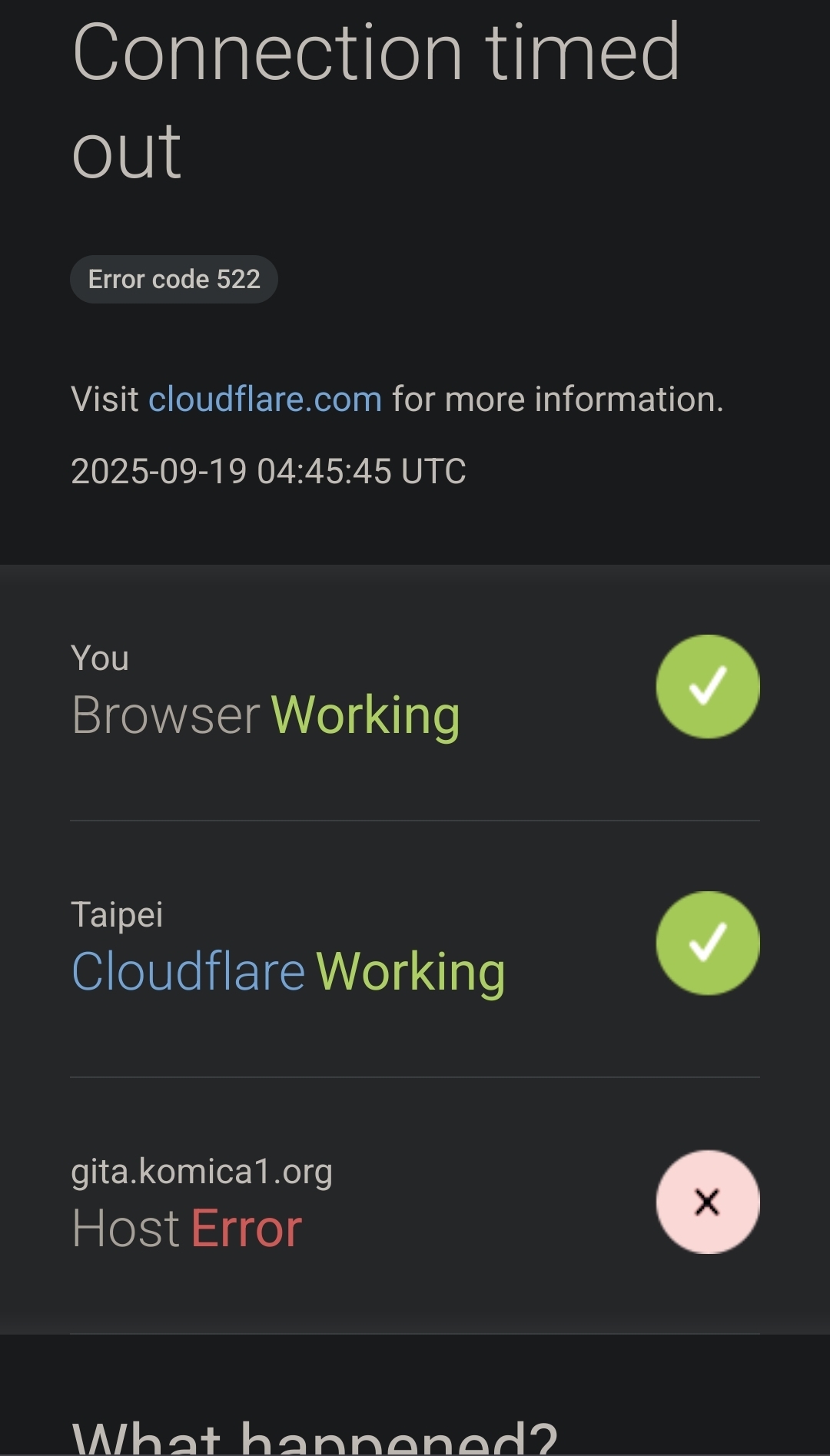Click the word Browser in status list
The width and height of the screenshot is (830, 1456).
(x=166, y=715)
